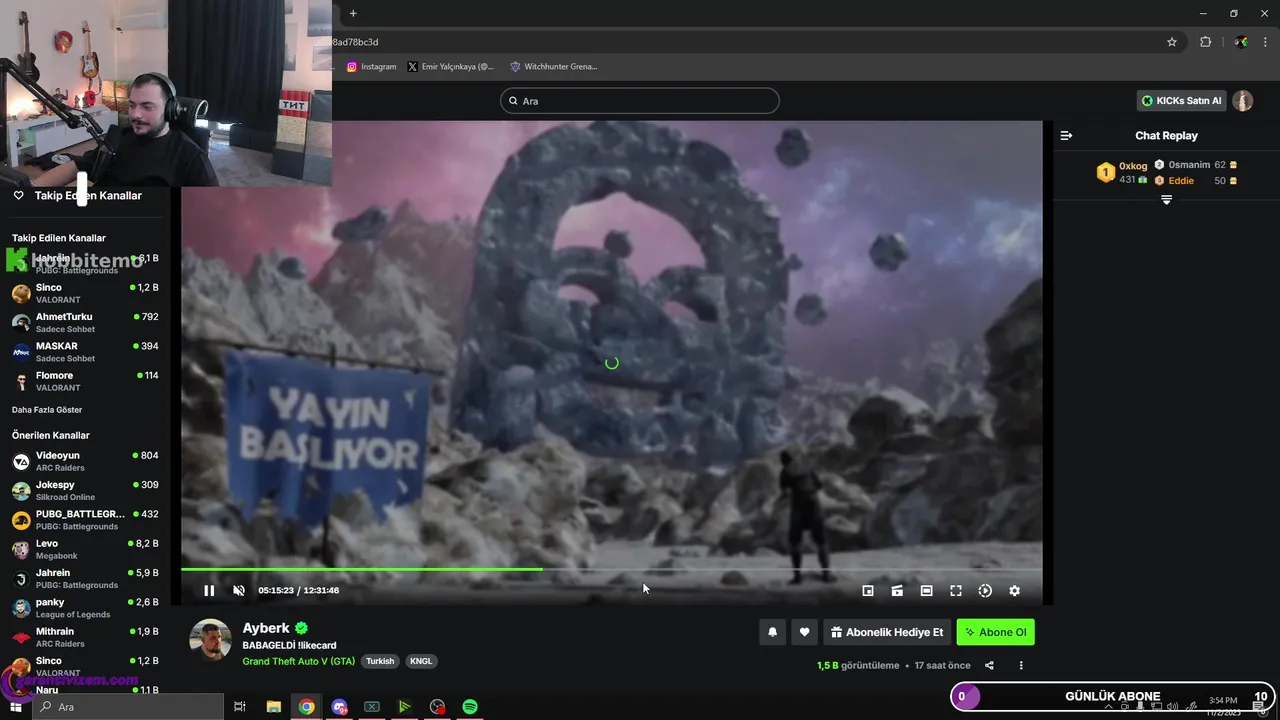Enable picture-in-picture mini player
Screen dimensions: 1280x720
coord(868,591)
